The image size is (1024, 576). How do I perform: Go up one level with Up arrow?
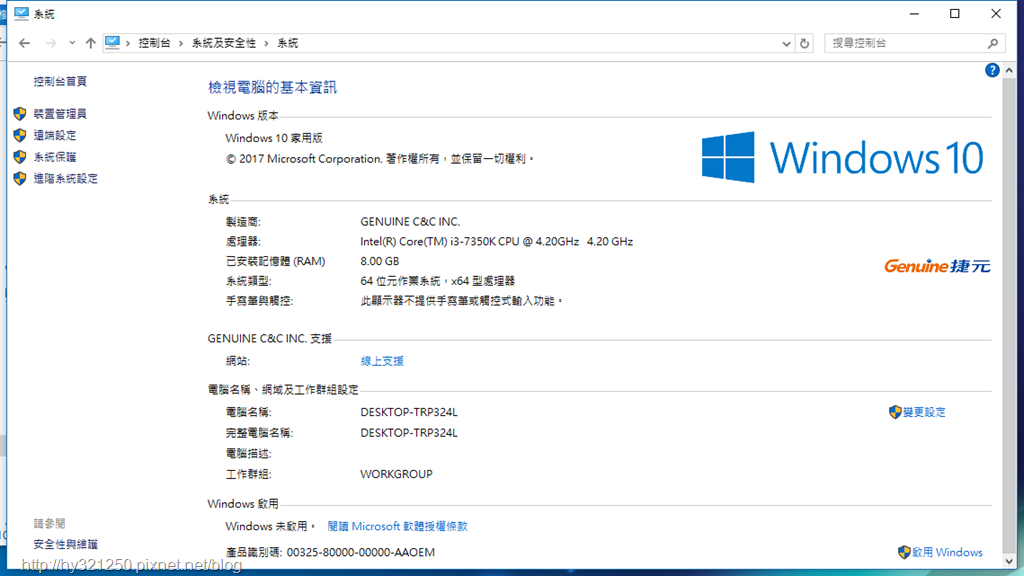point(90,43)
